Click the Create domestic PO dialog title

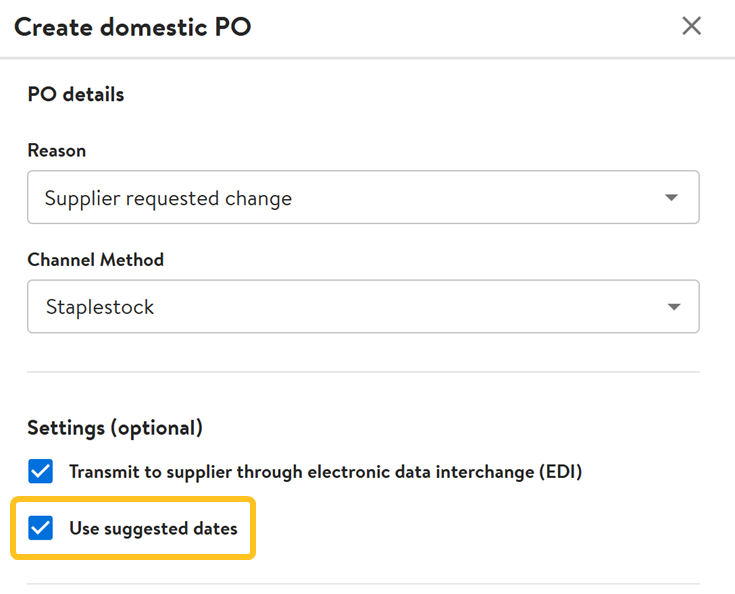point(133,27)
